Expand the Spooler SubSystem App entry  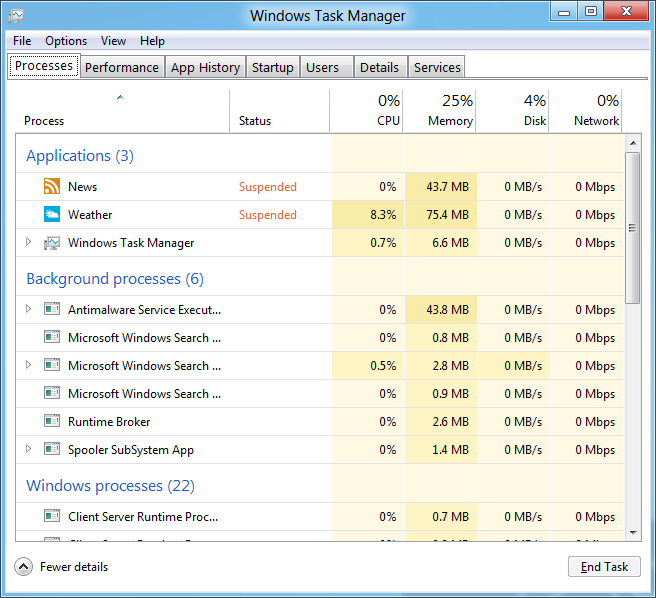28,449
